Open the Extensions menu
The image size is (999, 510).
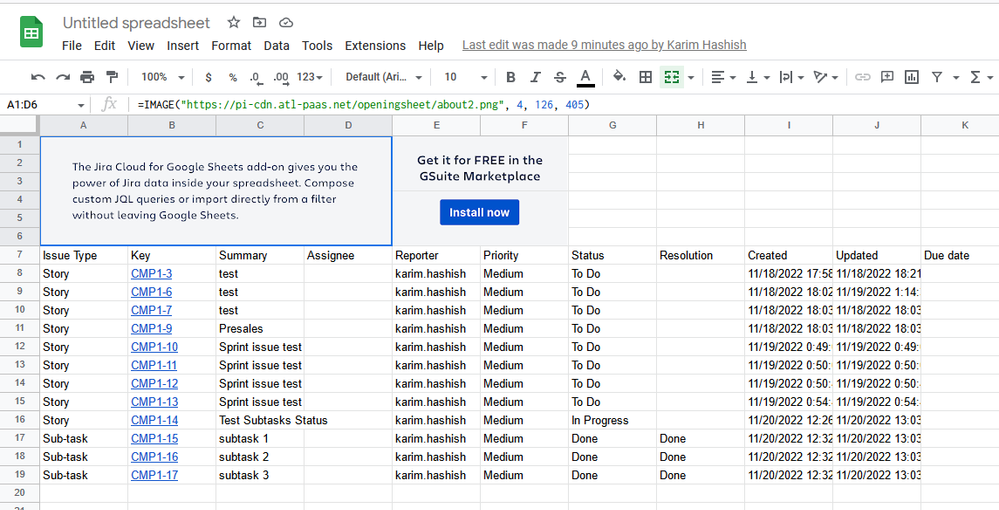[x=375, y=46]
